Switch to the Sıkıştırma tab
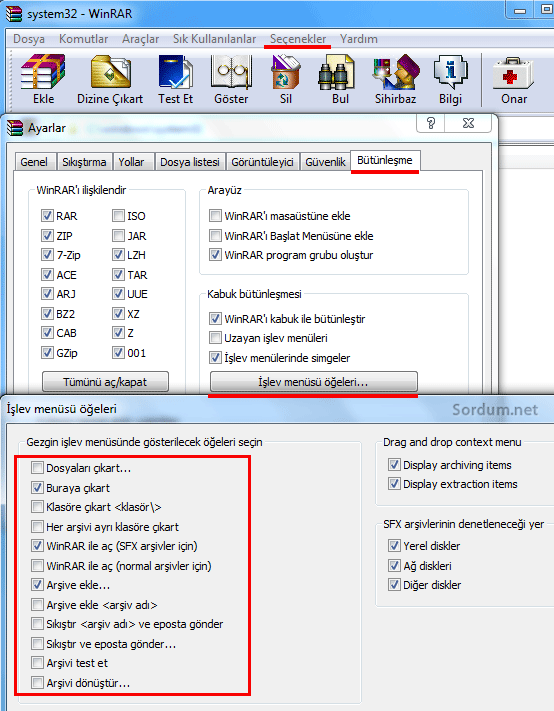Screen dimensions: 554x711 click(x=84, y=162)
